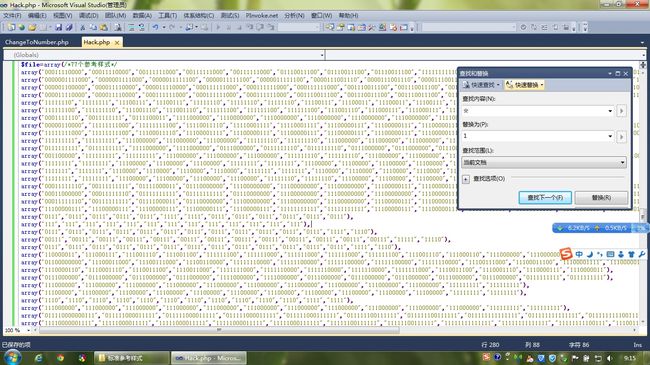Close the Hack.php tab
This screenshot has height=365, width=650.
(x=117, y=43)
